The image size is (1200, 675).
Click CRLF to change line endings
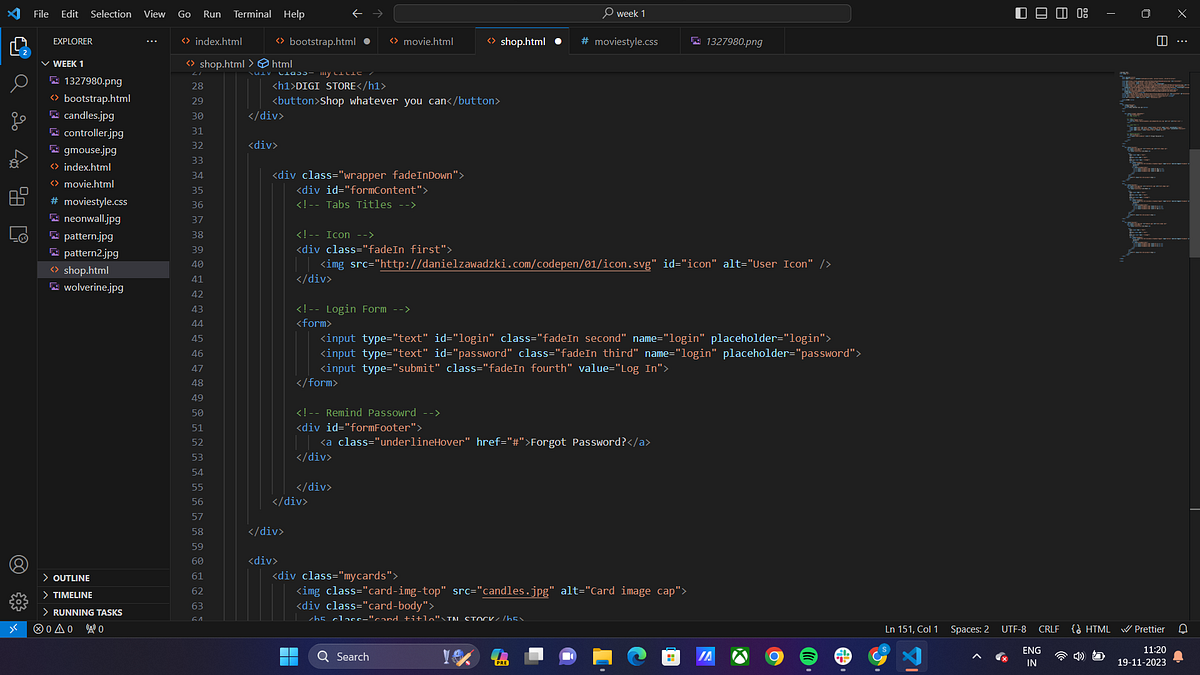click(1048, 628)
